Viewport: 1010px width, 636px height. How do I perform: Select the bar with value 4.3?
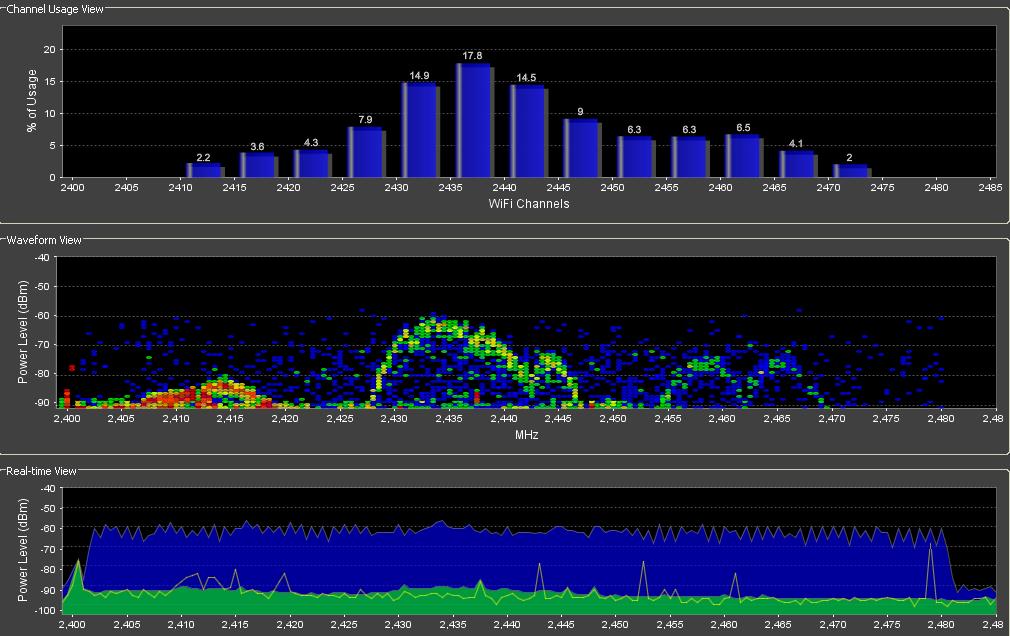(312, 163)
